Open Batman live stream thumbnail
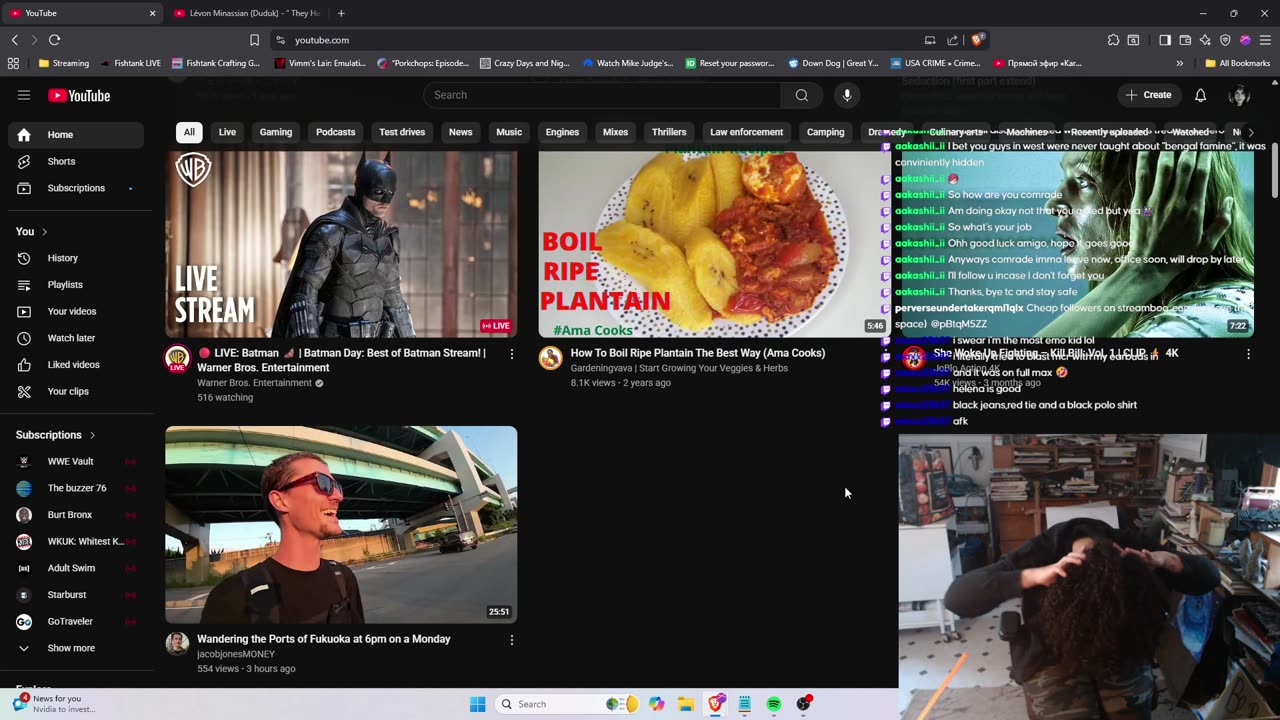 (341, 245)
